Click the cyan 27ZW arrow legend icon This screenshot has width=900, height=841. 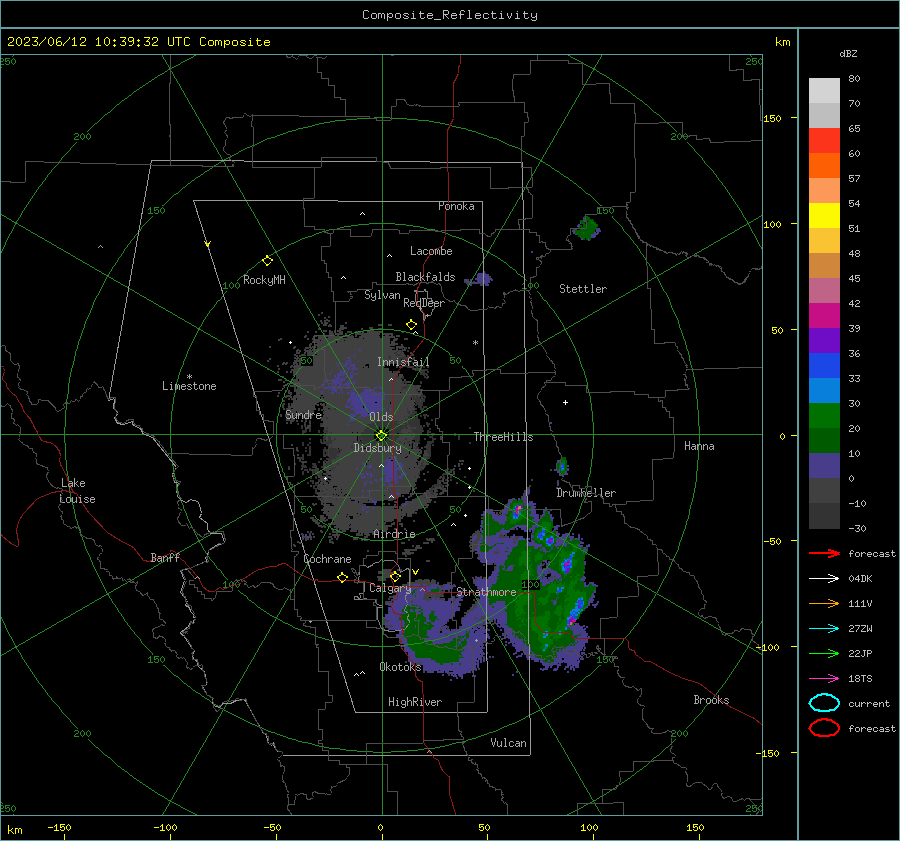[824, 629]
